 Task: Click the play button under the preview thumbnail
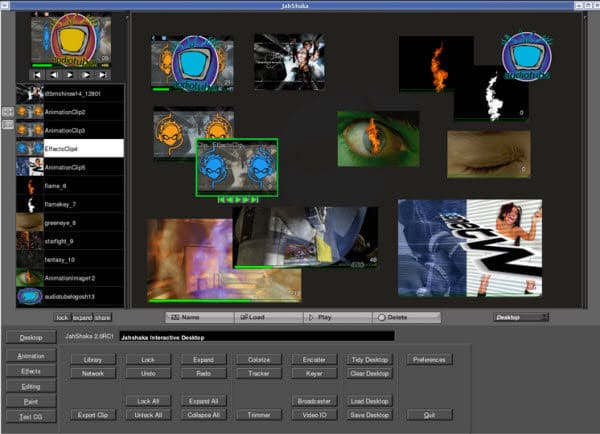[x=70, y=75]
